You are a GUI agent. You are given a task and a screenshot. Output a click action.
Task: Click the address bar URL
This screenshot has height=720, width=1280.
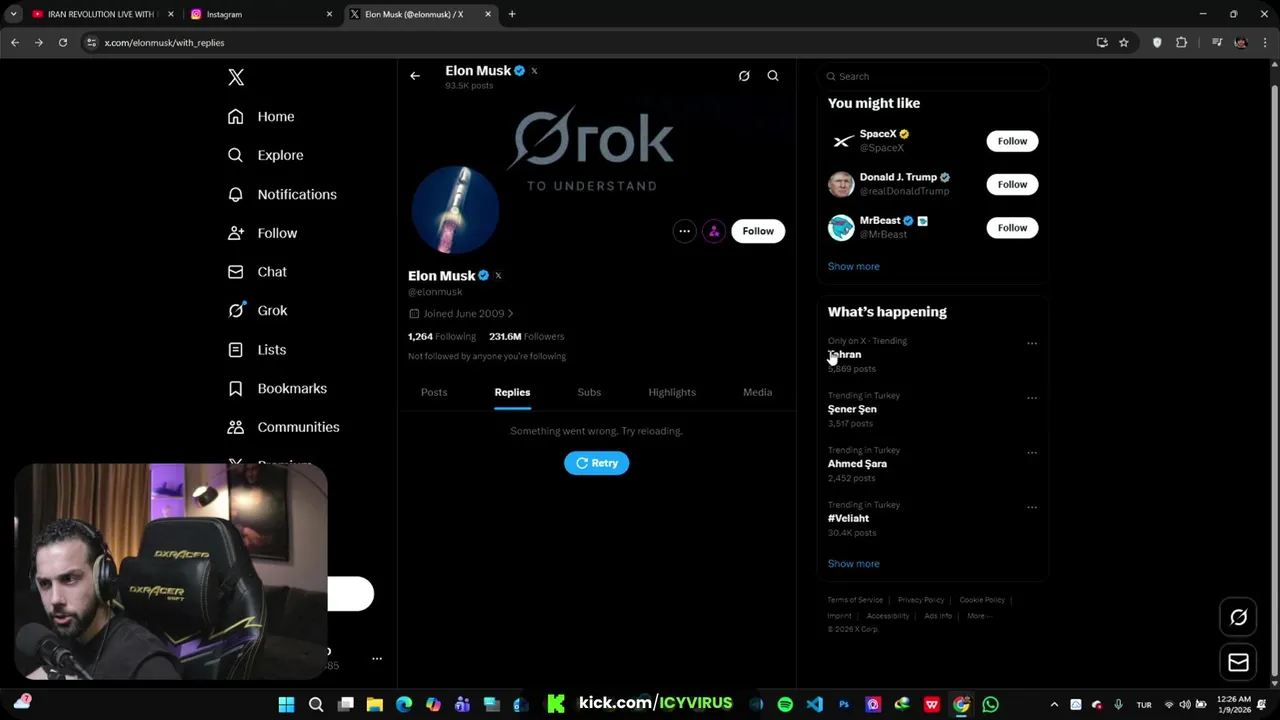point(164,43)
